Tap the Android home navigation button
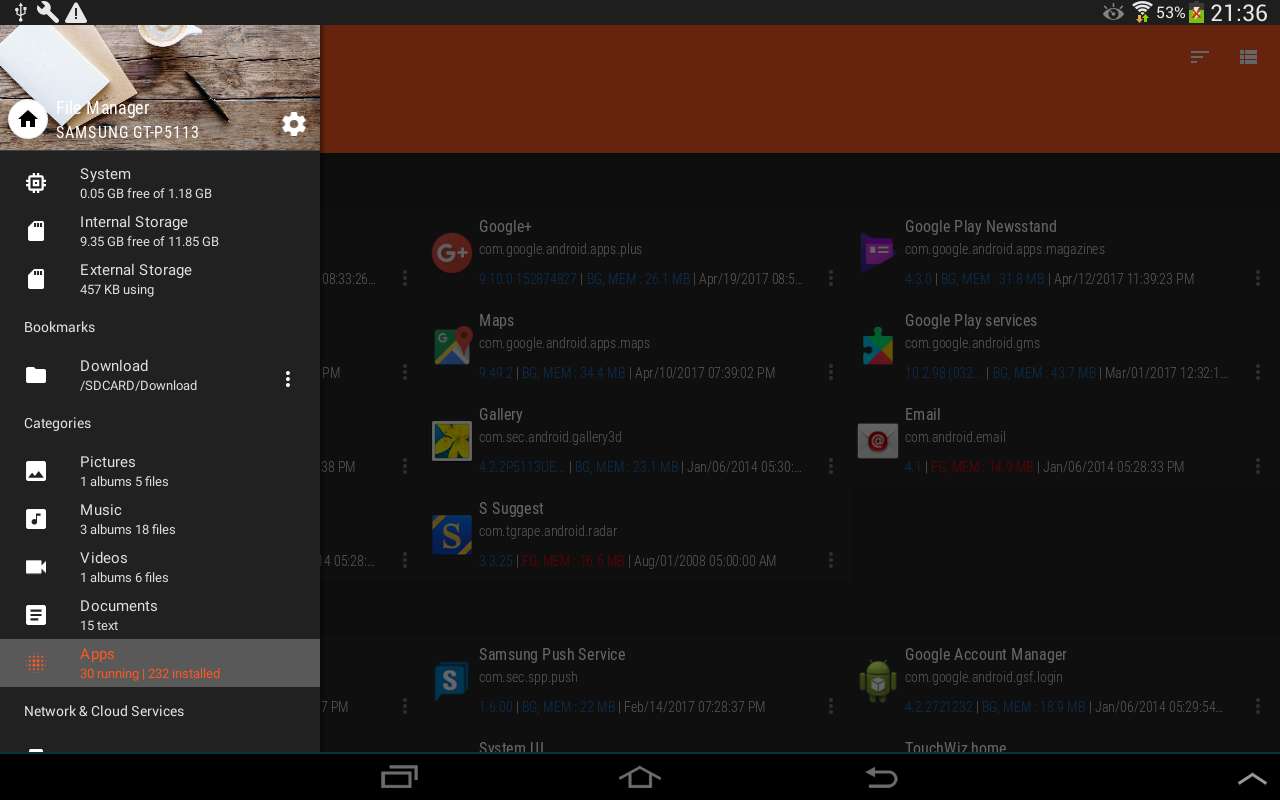 coord(640,777)
